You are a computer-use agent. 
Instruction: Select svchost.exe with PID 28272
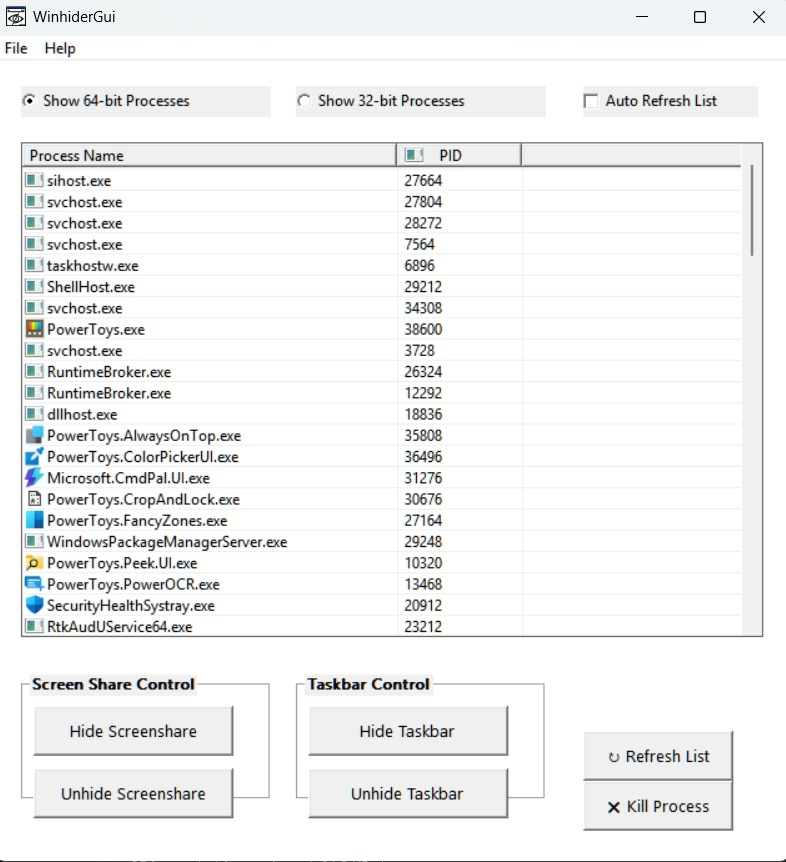point(382,223)
